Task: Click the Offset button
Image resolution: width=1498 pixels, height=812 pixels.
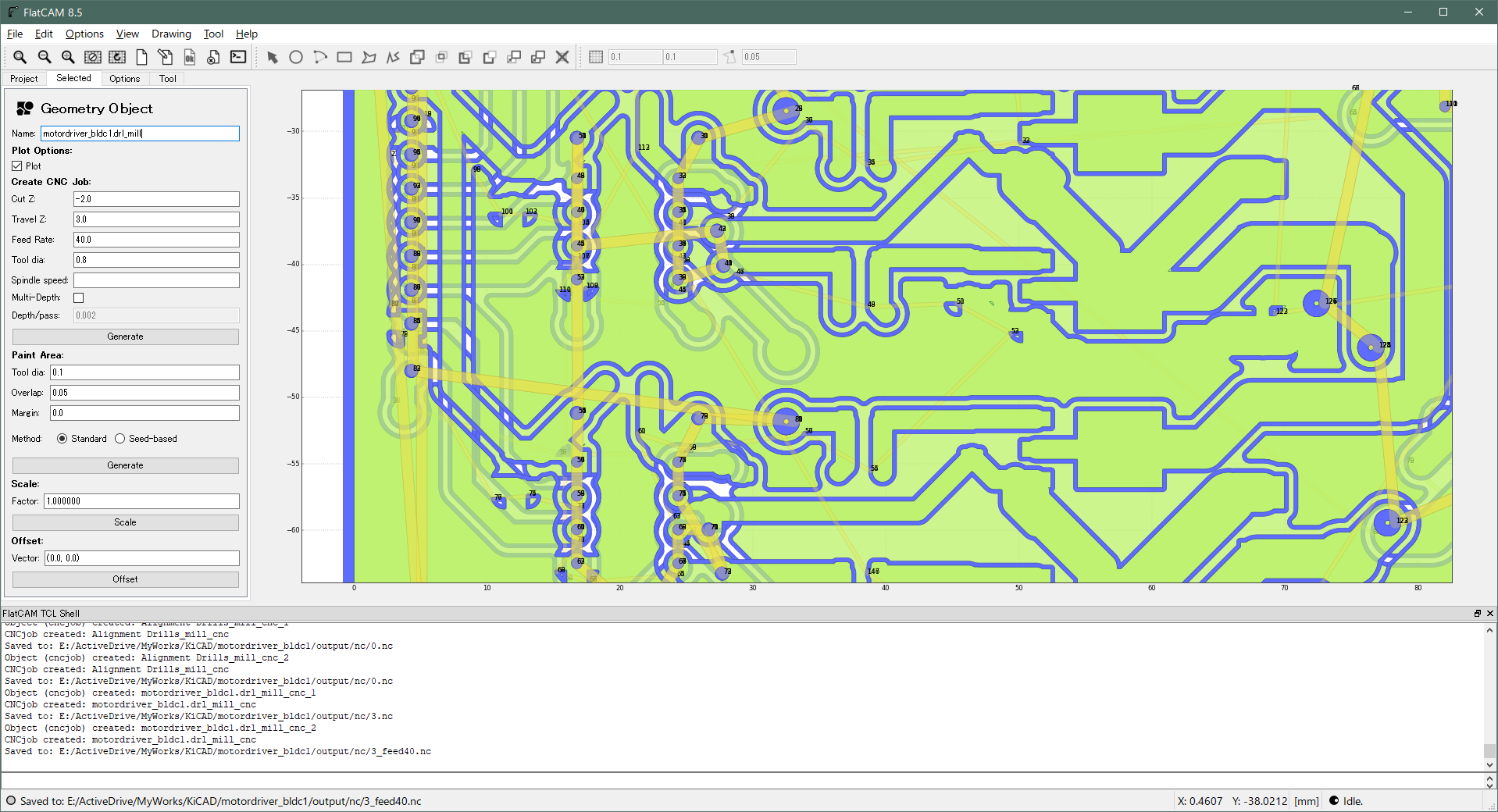Action: click(x=126, y=579)
